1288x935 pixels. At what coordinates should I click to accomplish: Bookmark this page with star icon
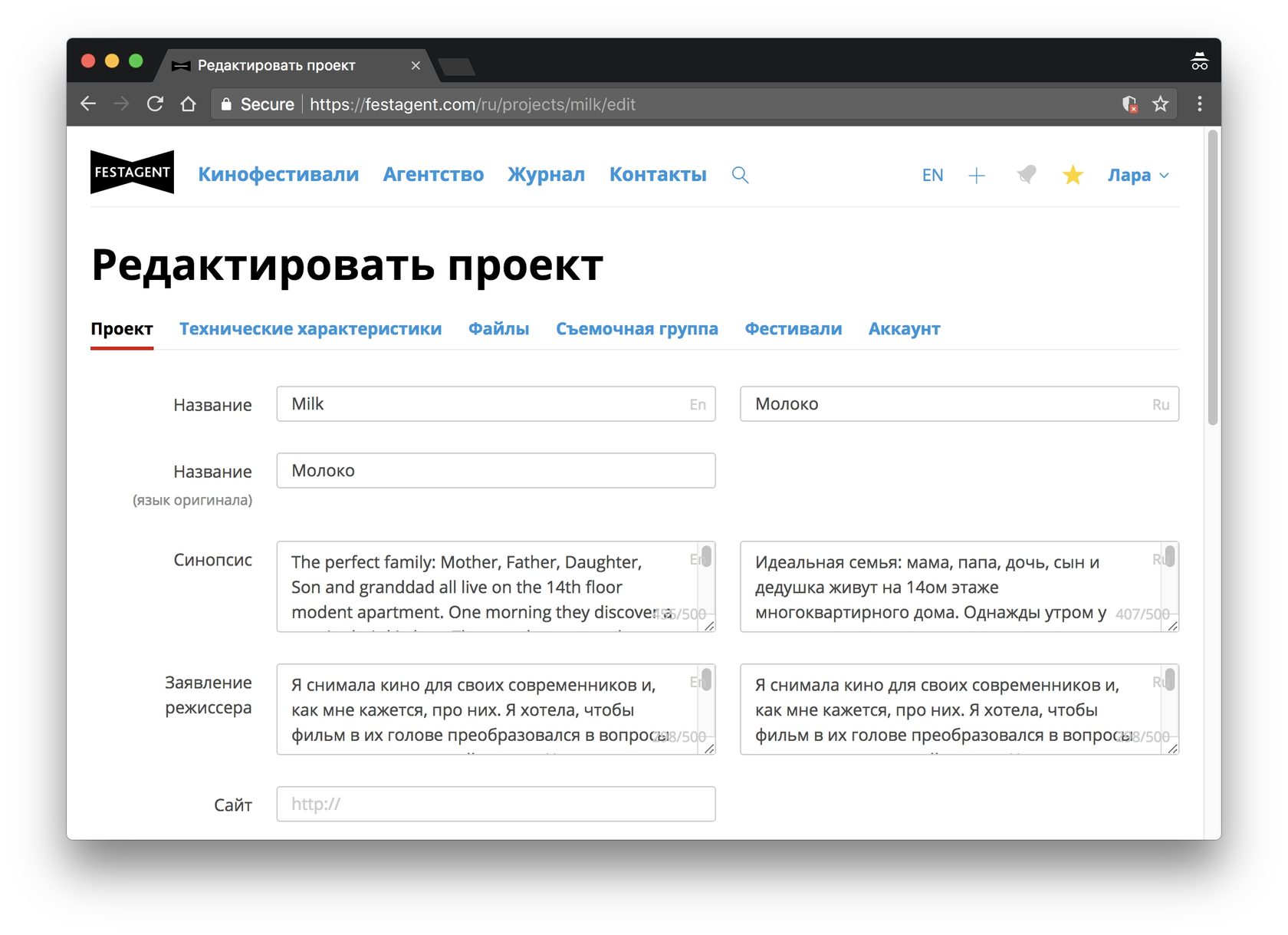(1160, 104)
